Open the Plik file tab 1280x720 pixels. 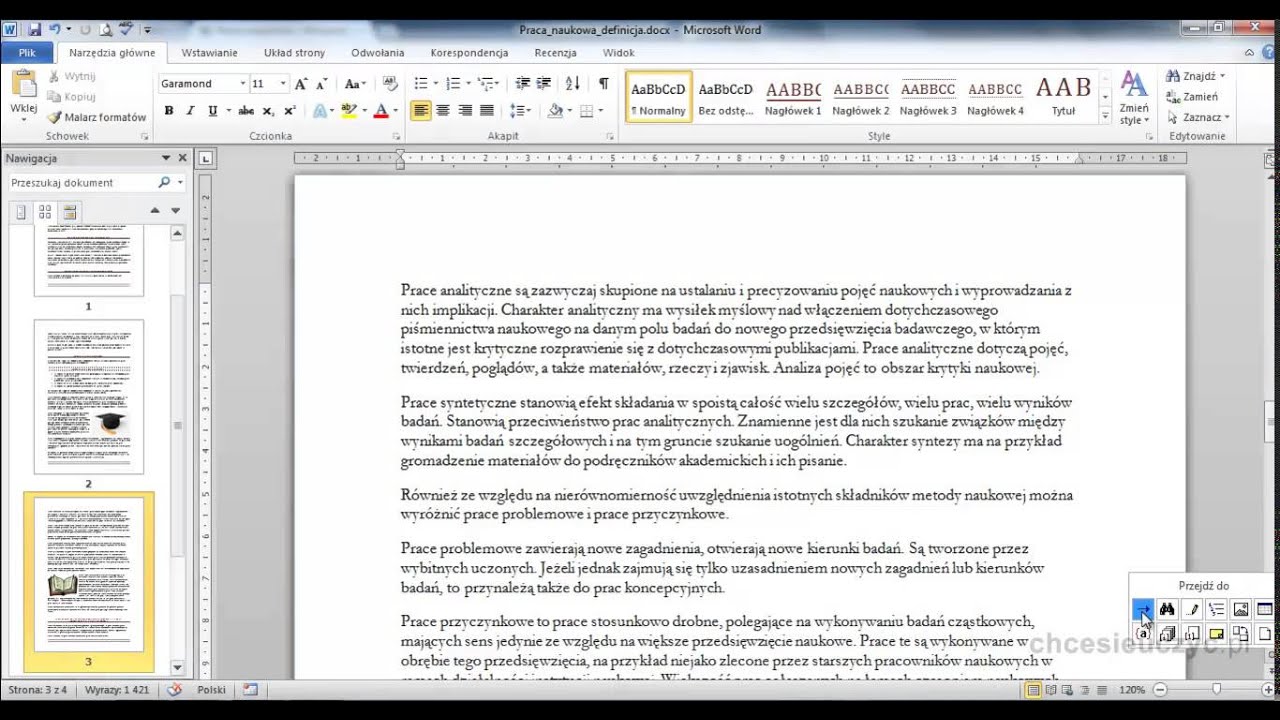(27, 52)
